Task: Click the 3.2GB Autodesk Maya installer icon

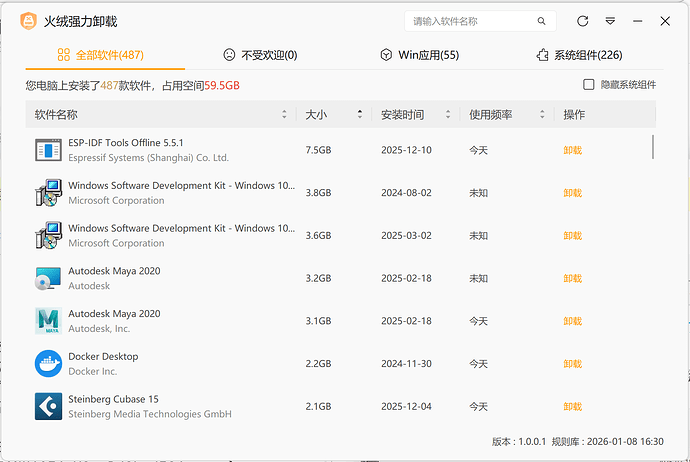Action: pos(48,278)
